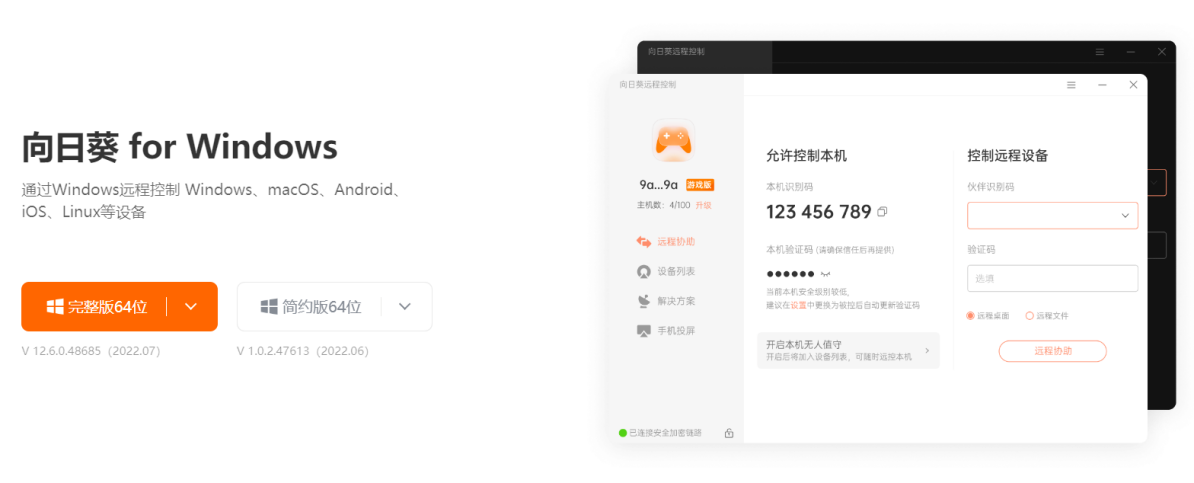Open the 设置 link in security notice

798,305
